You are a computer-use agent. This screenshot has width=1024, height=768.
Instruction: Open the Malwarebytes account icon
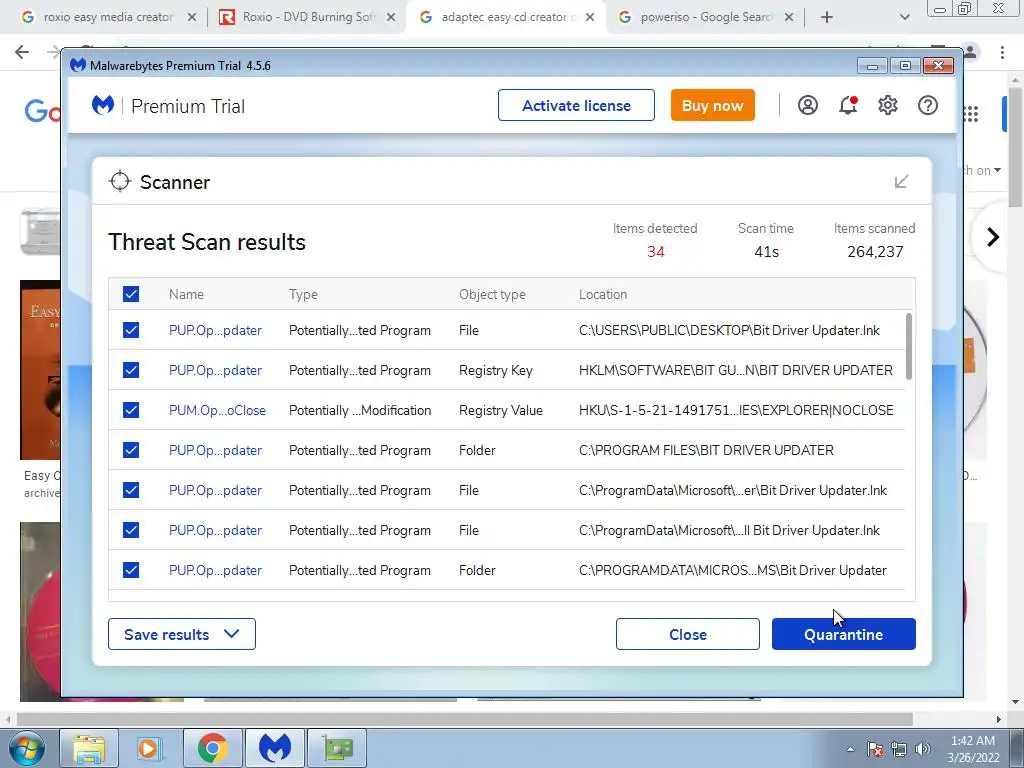807,105
